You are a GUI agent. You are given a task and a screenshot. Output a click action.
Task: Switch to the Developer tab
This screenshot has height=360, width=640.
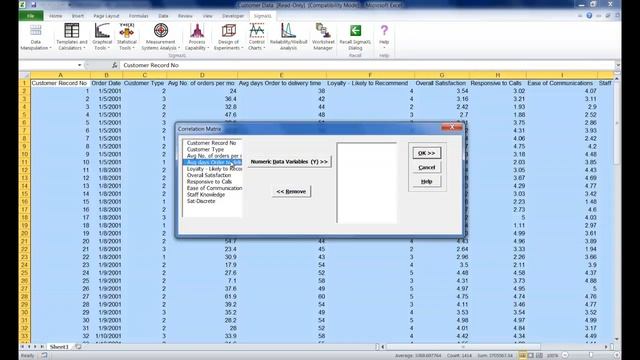tap(233, 16)
